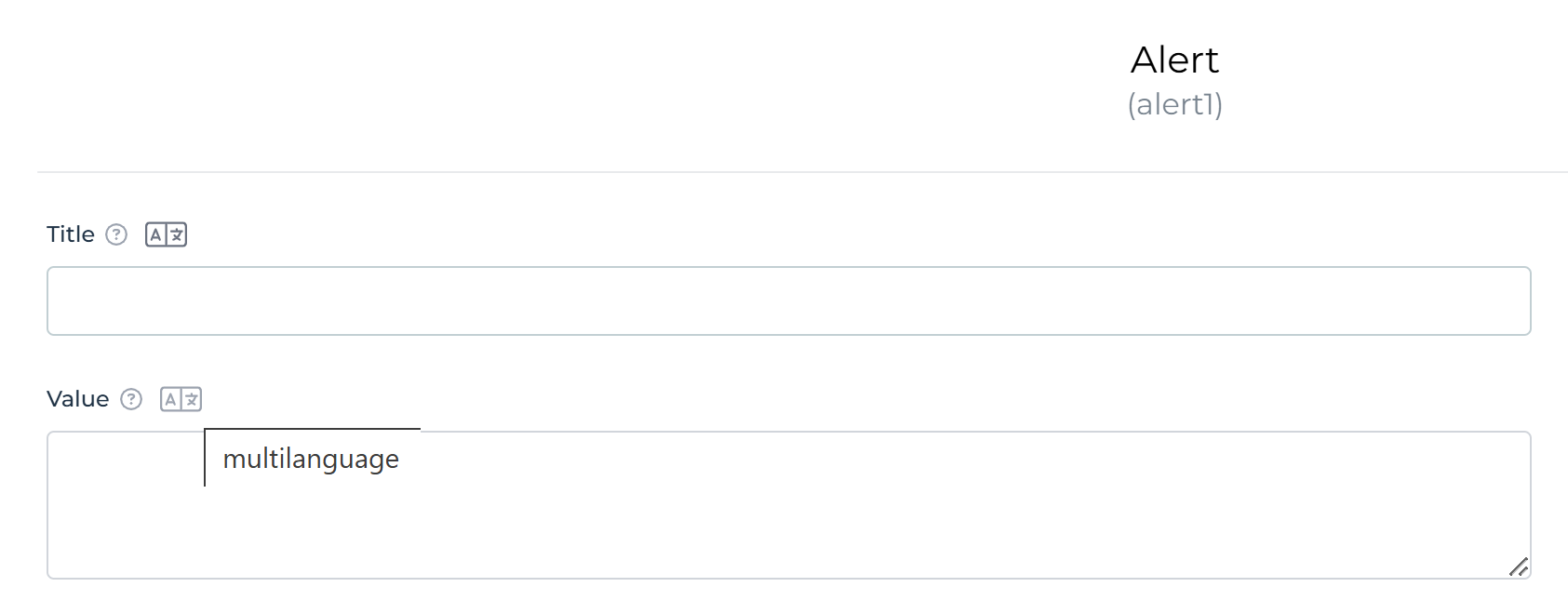Image resolution: width=1568 pixels, height=614 pixels.
Task: Open the multilanguage tooltip in the Value area
Action: (x=312, y=459)
